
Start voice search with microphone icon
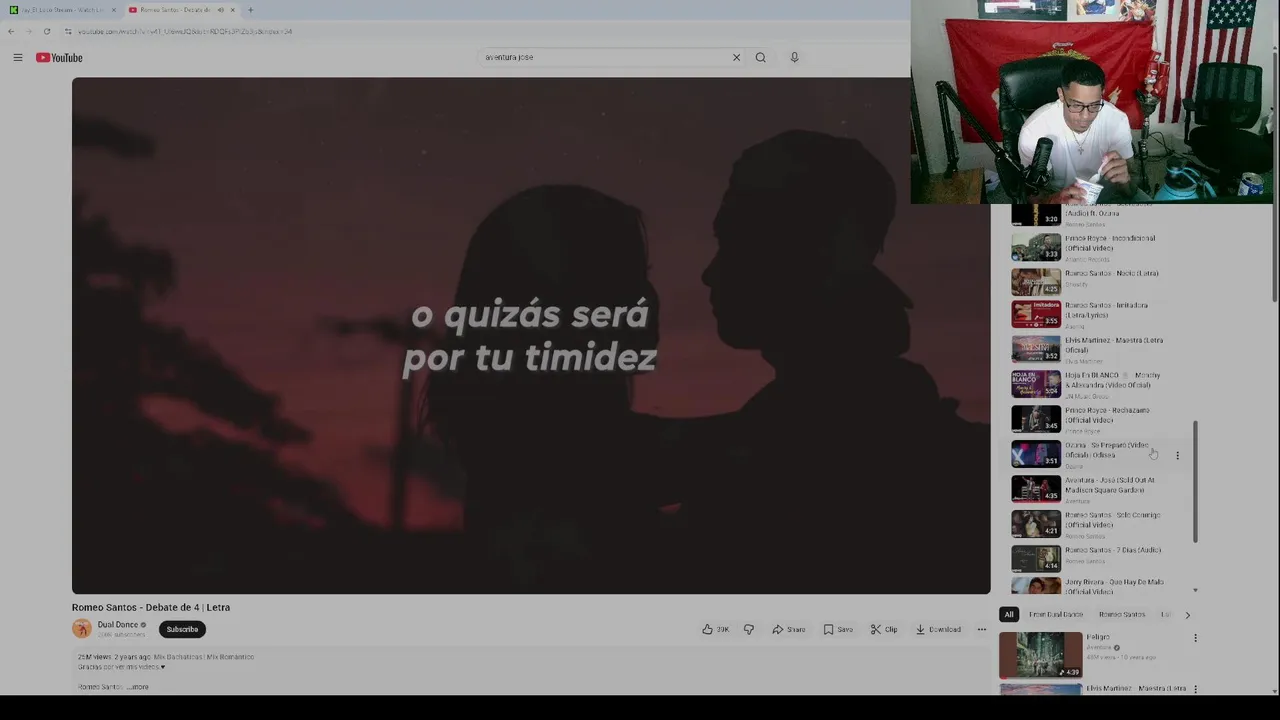[794, 57]
